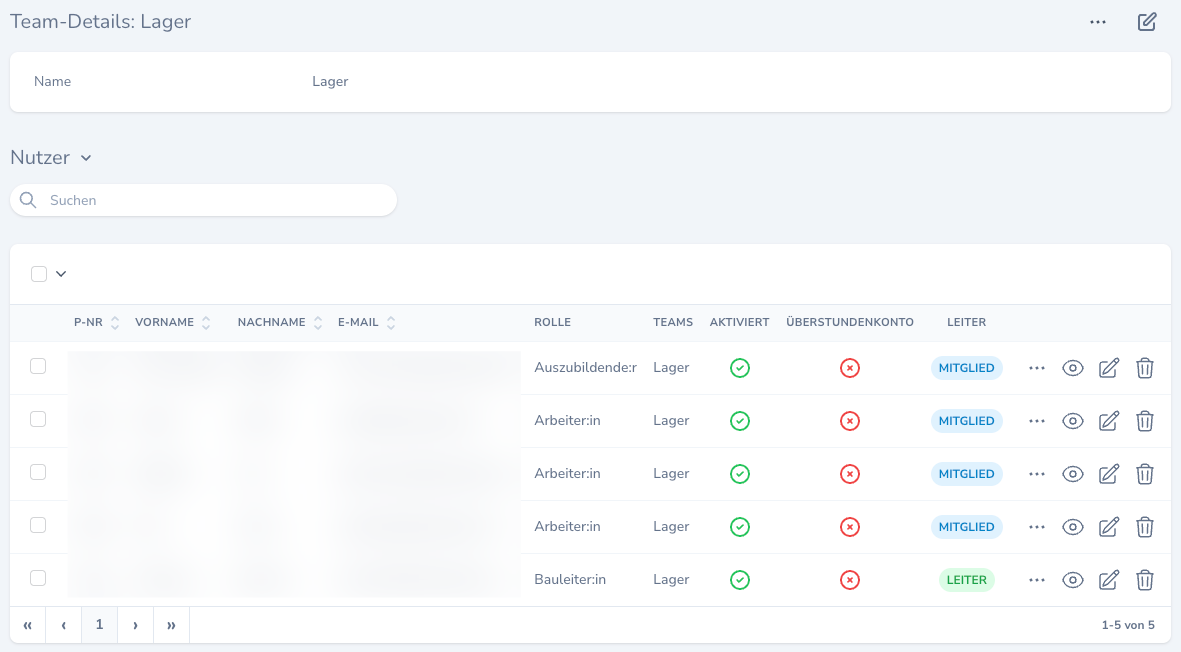Go to page 1 in pagination

click(x=99, y=625)
